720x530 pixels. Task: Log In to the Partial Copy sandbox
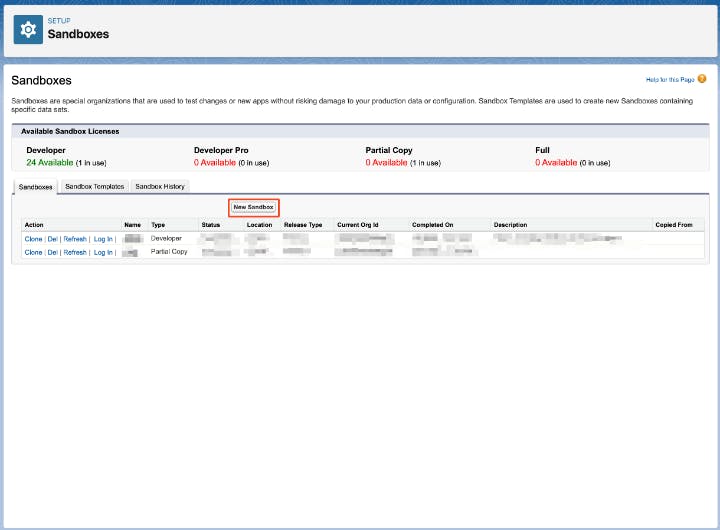(103, 252)
